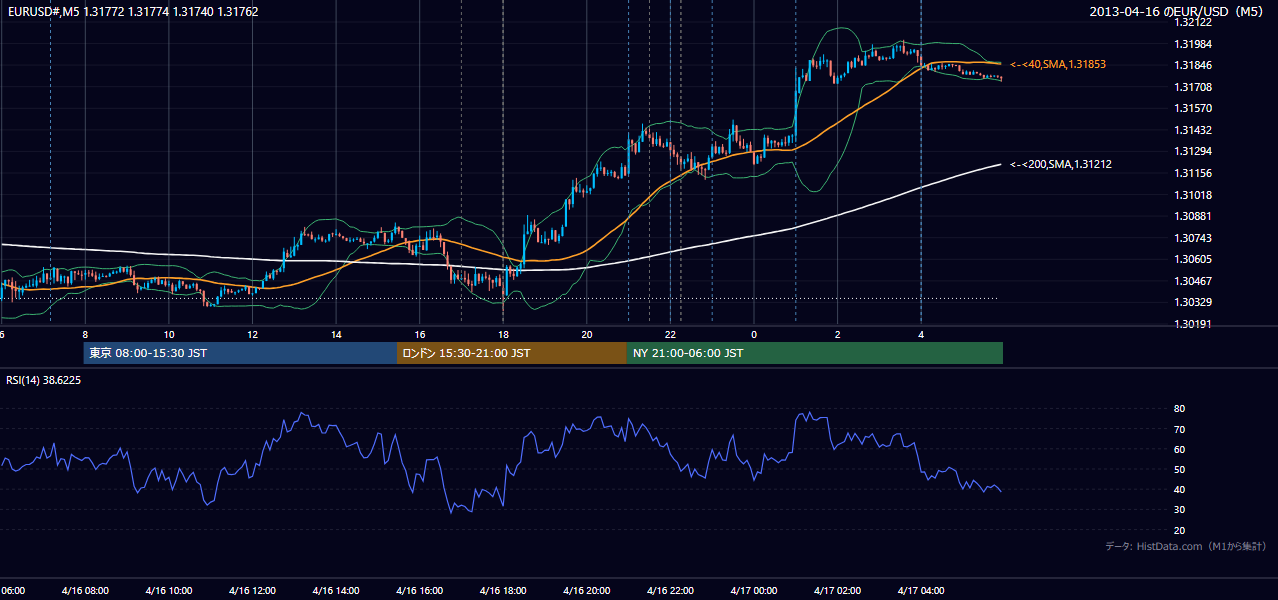Select the Tokyo 08:00-15:30 JST session bar
Viewport: 1278px width, 600px height.
[x=240, y=353]
